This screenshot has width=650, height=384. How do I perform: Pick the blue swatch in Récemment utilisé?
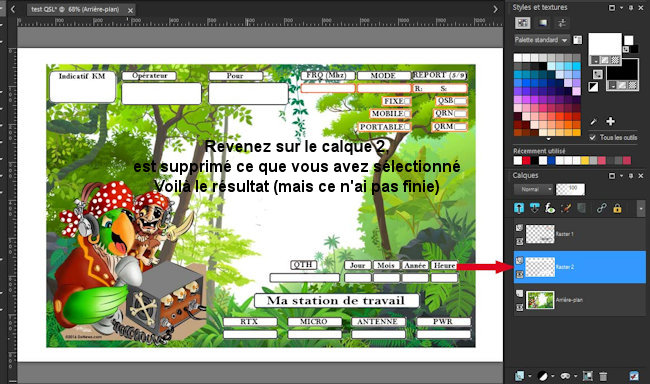[551, 160]
